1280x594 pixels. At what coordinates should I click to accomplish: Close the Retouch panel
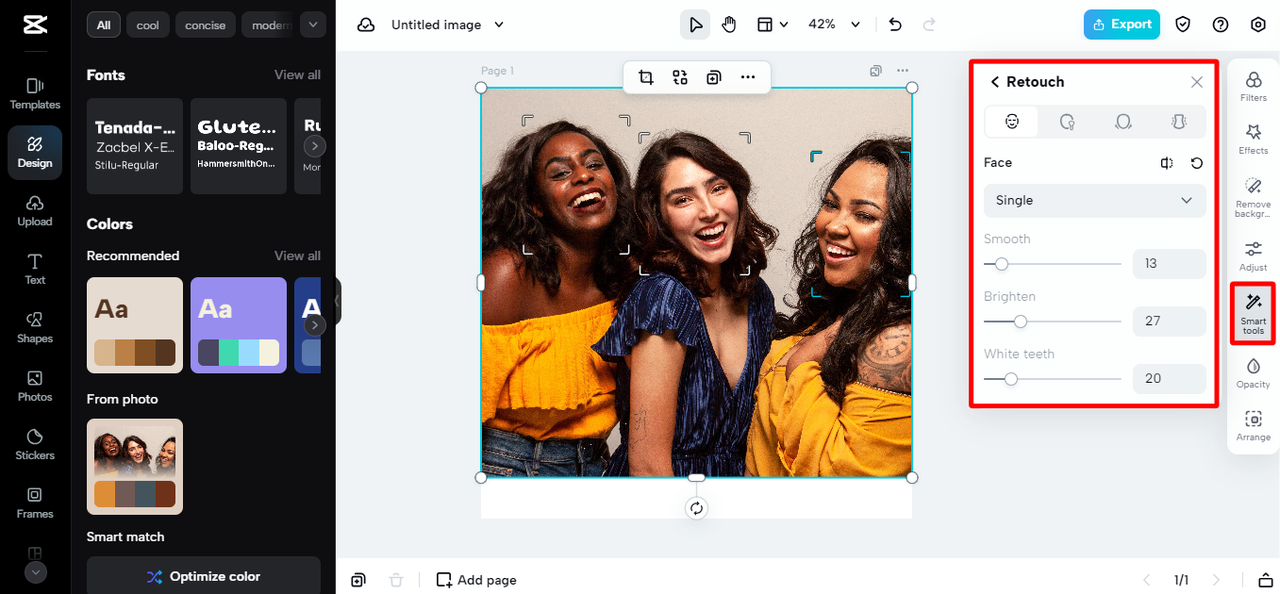pos(1197,82)
